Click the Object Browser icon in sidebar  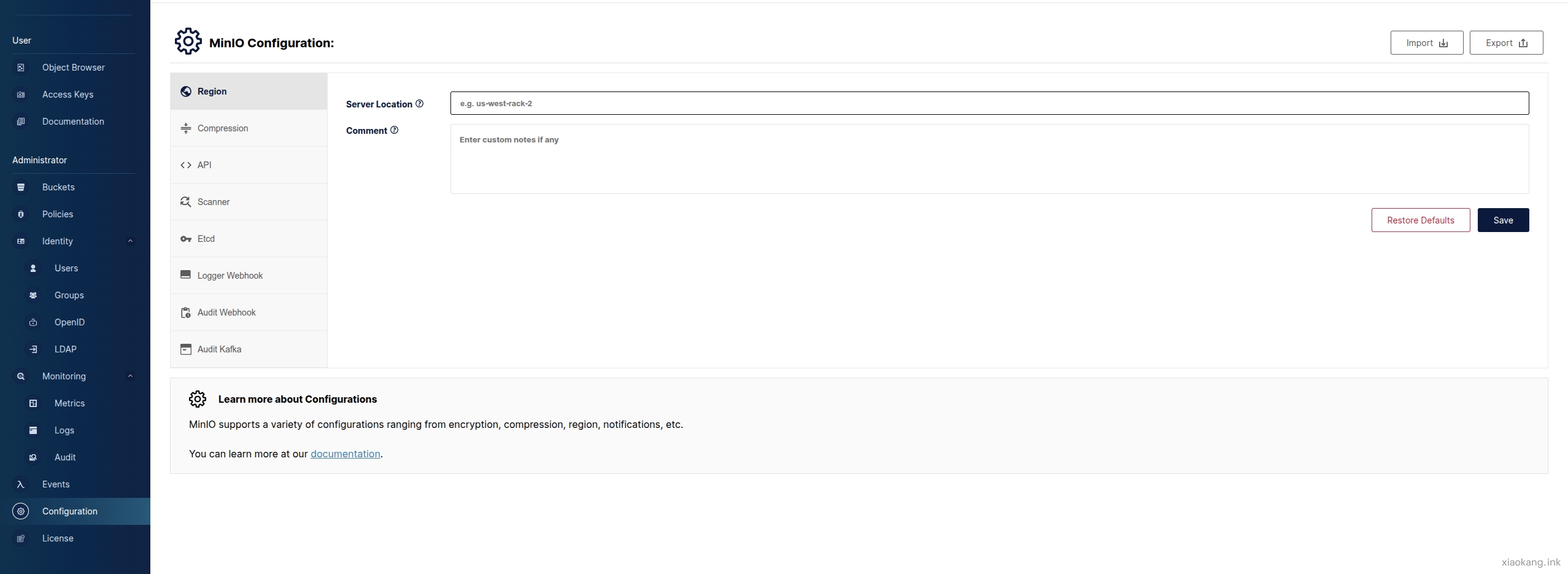[x=21, y=68]
